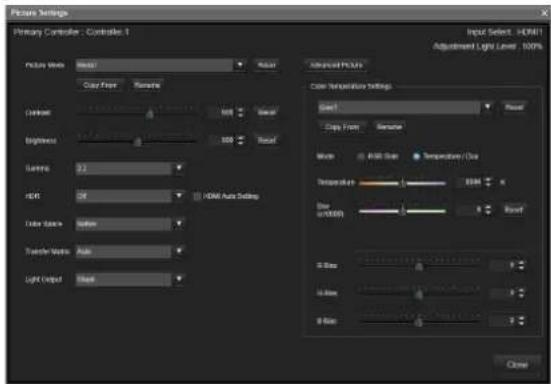Increase the B Bias value with up arrow
Image resolution: width=551 pixels, height=384 pixels.
521,318
